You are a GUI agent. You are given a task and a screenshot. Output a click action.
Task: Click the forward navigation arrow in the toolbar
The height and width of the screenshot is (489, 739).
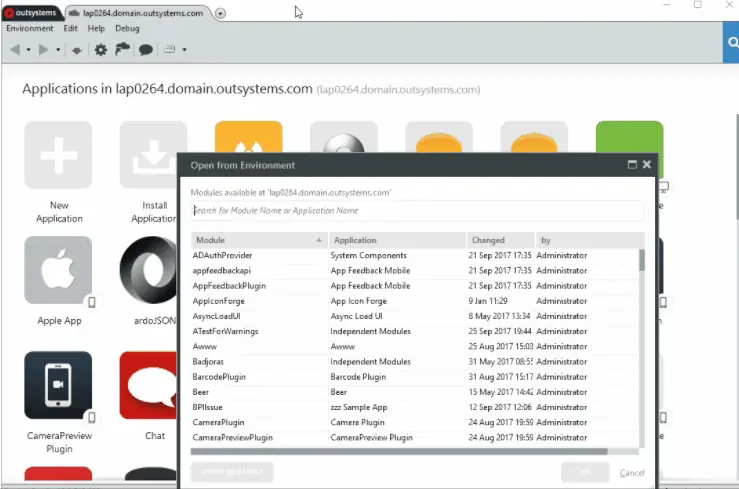(x=43, y=49)
